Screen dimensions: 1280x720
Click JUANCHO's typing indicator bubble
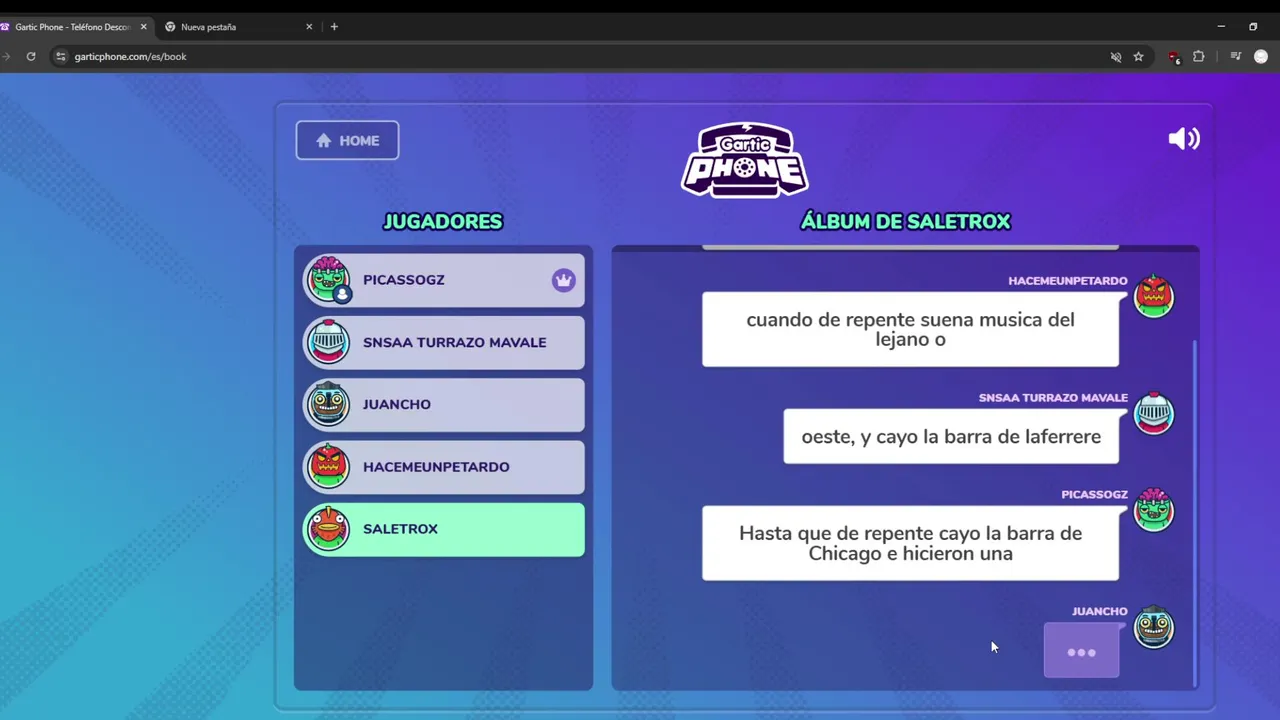1081,651
